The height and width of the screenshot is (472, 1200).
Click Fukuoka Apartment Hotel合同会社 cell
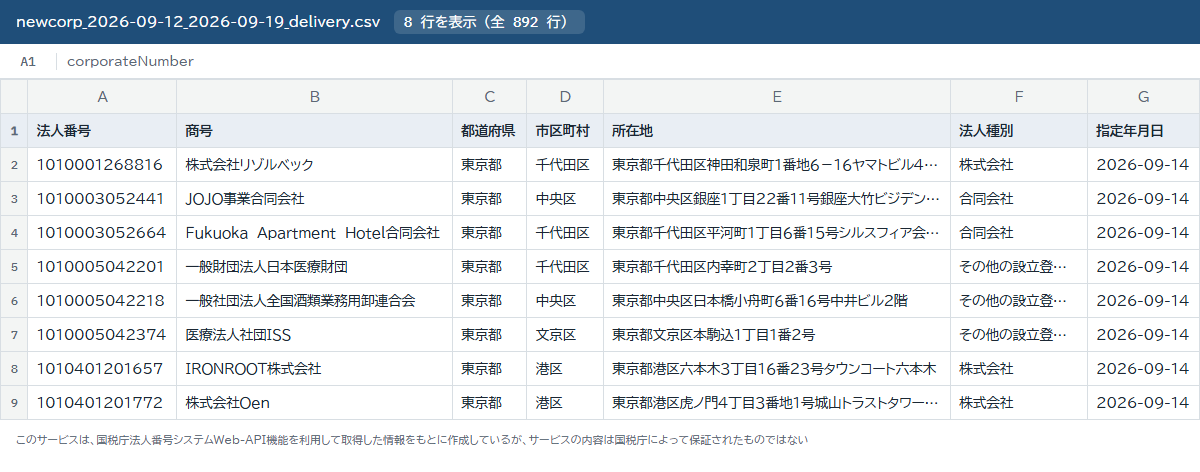(315, 233)
